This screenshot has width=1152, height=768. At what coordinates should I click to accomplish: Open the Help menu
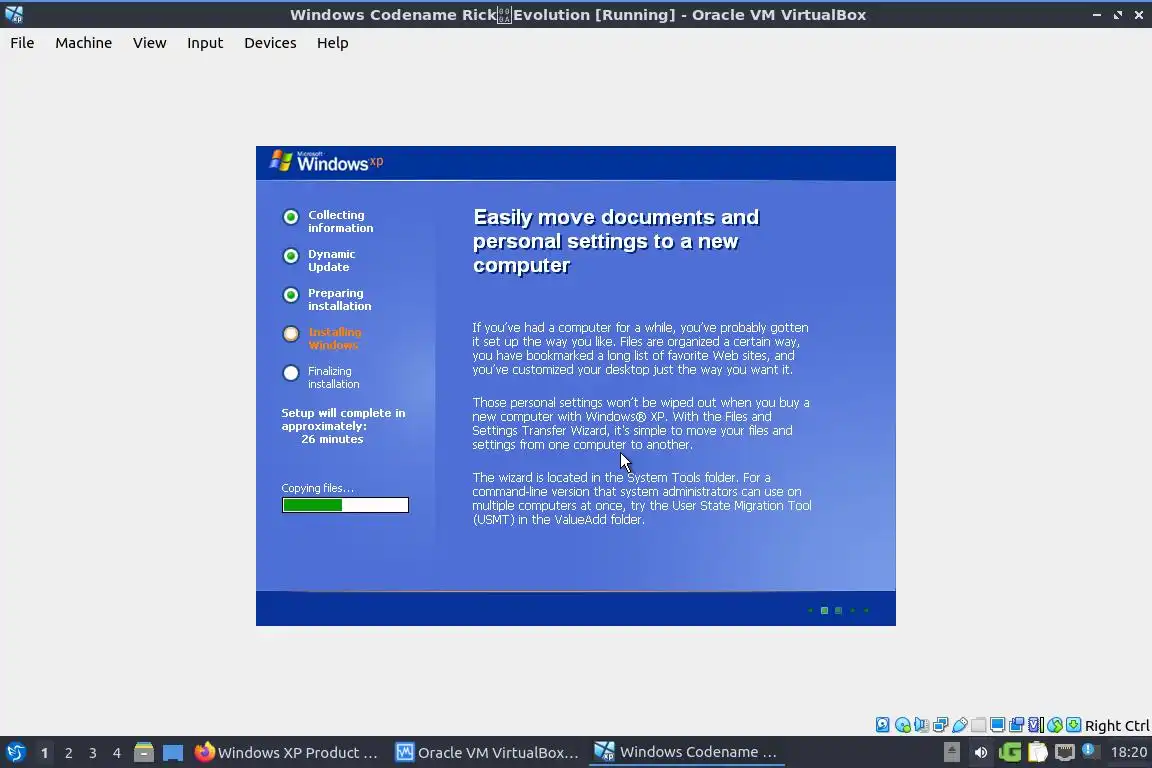click(333, 43)
